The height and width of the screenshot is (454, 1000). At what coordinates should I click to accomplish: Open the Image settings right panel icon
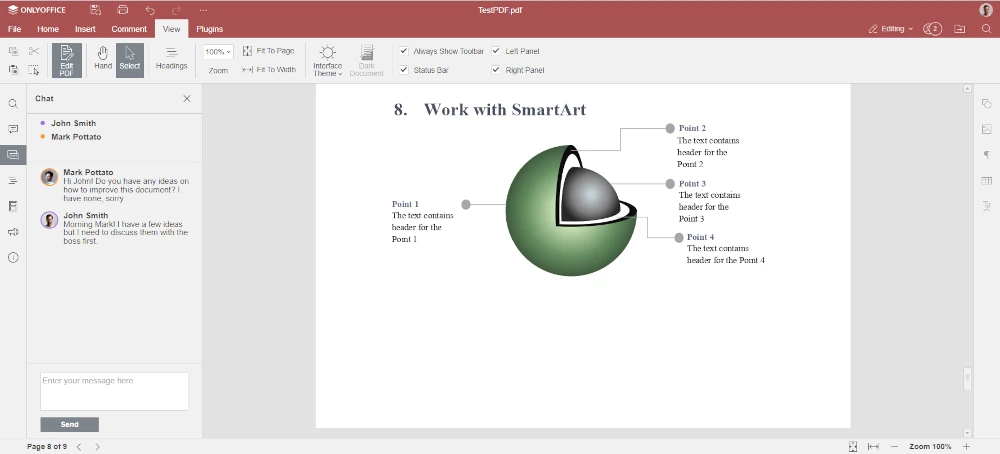tap(987, 129)
